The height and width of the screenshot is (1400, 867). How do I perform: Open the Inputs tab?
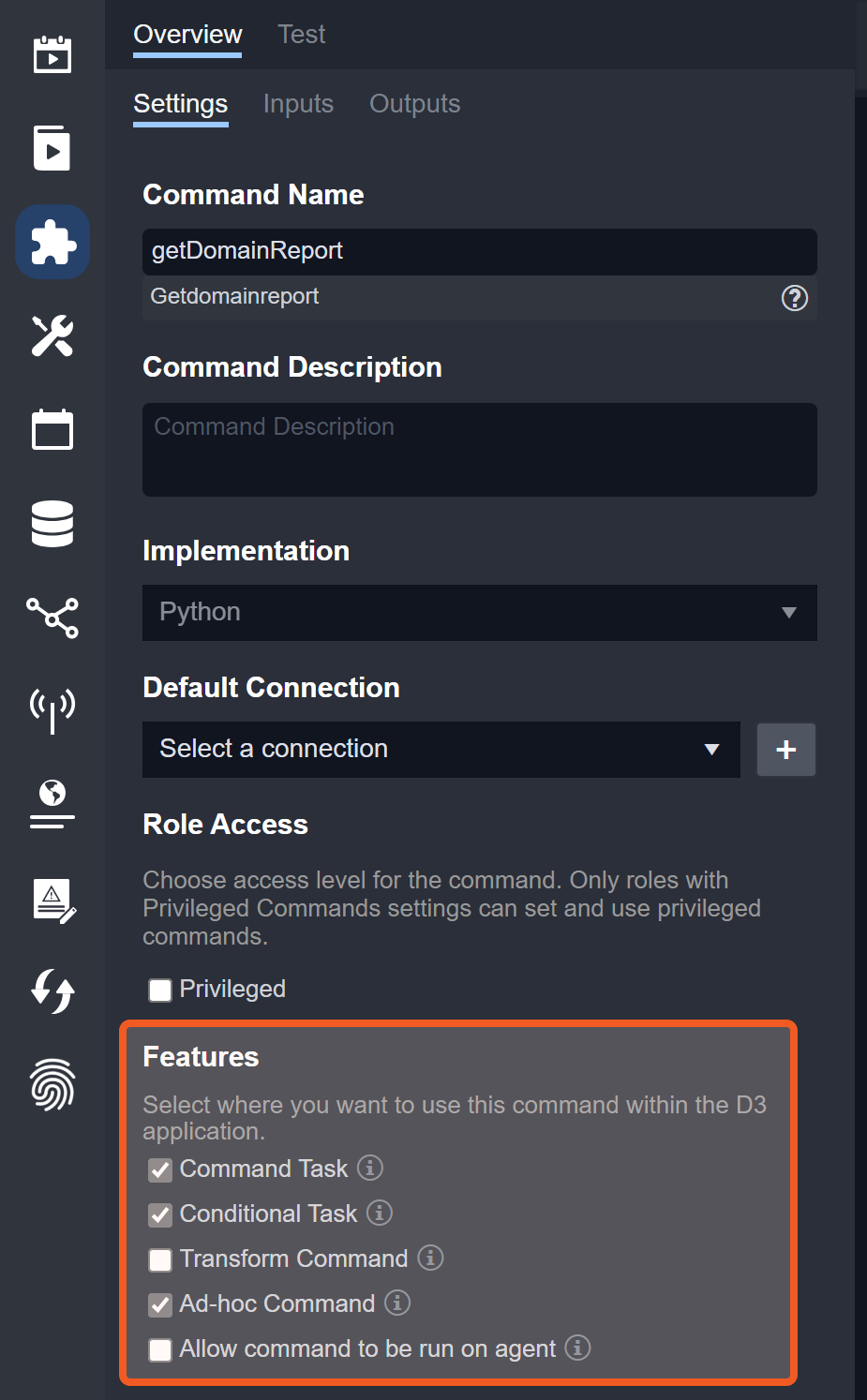click(298, 104)
